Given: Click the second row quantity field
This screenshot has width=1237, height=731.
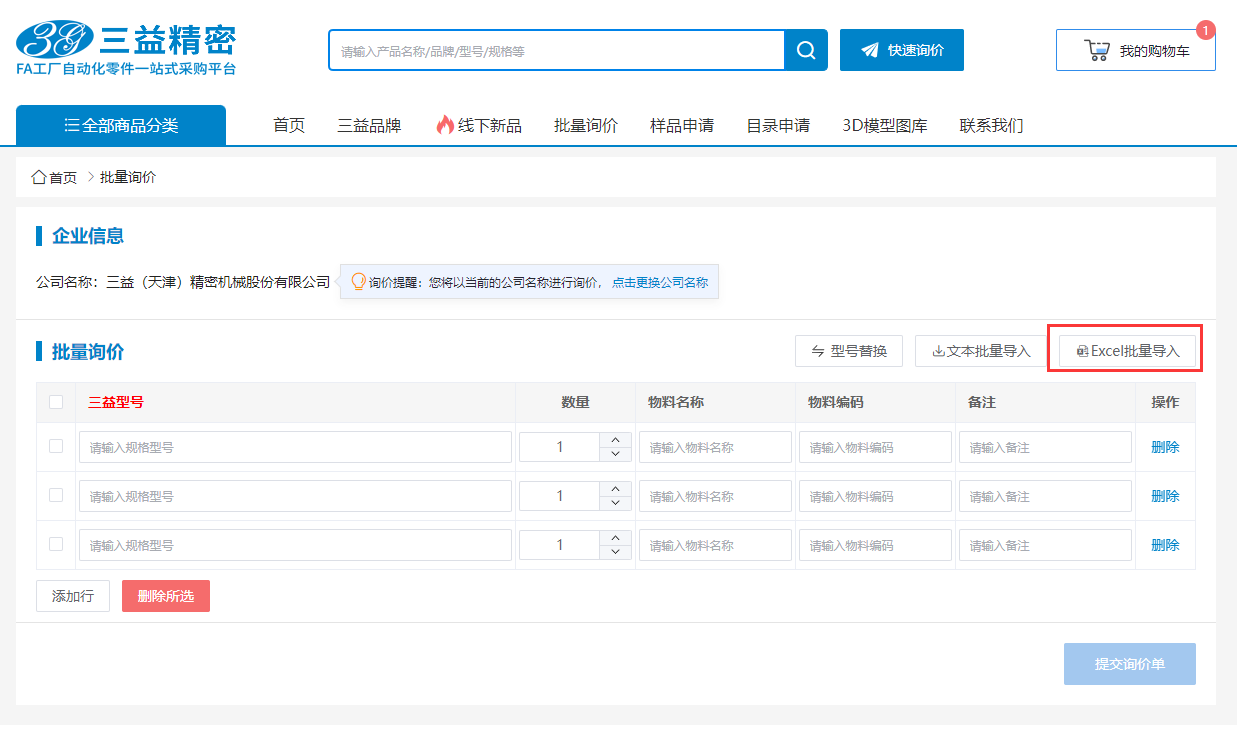Looking at the screenshot, I should [x=560, y=496].
